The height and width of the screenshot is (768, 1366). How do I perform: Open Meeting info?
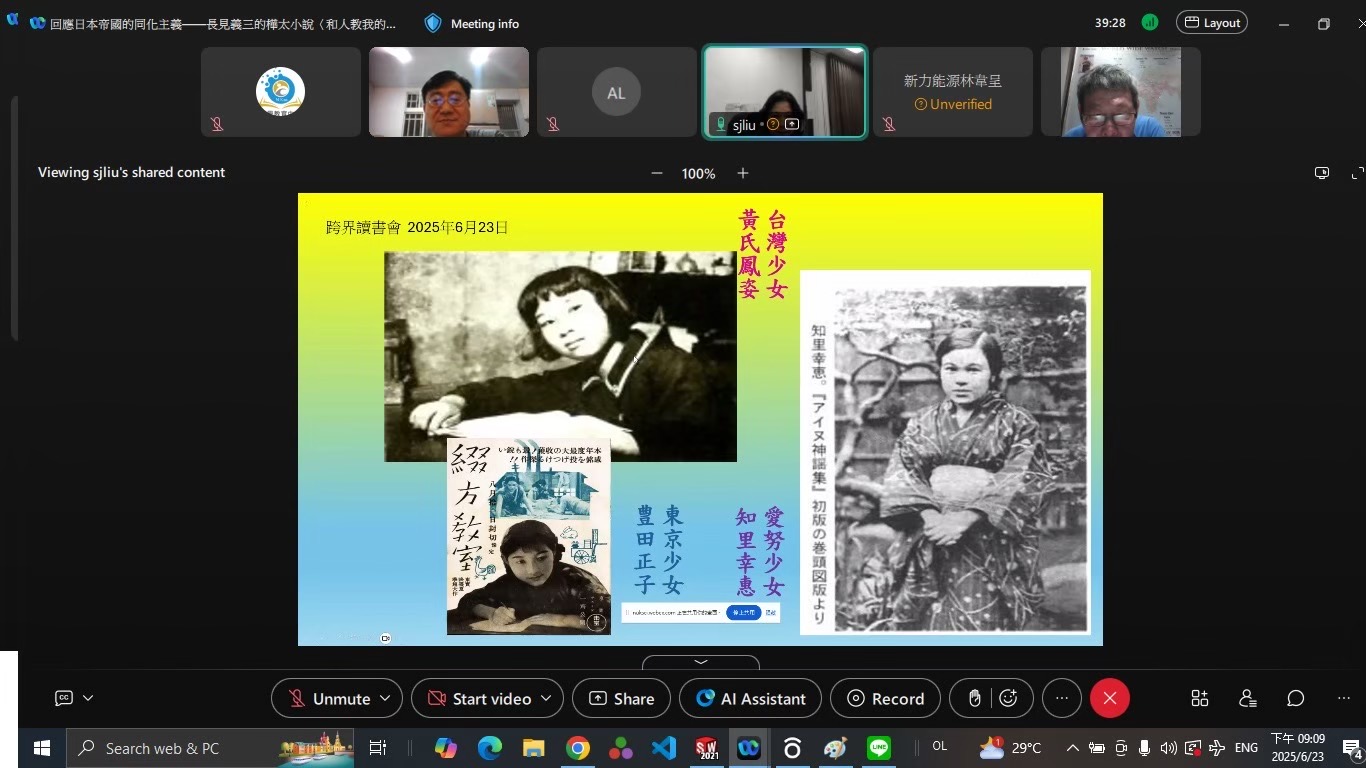click(472, 23)
